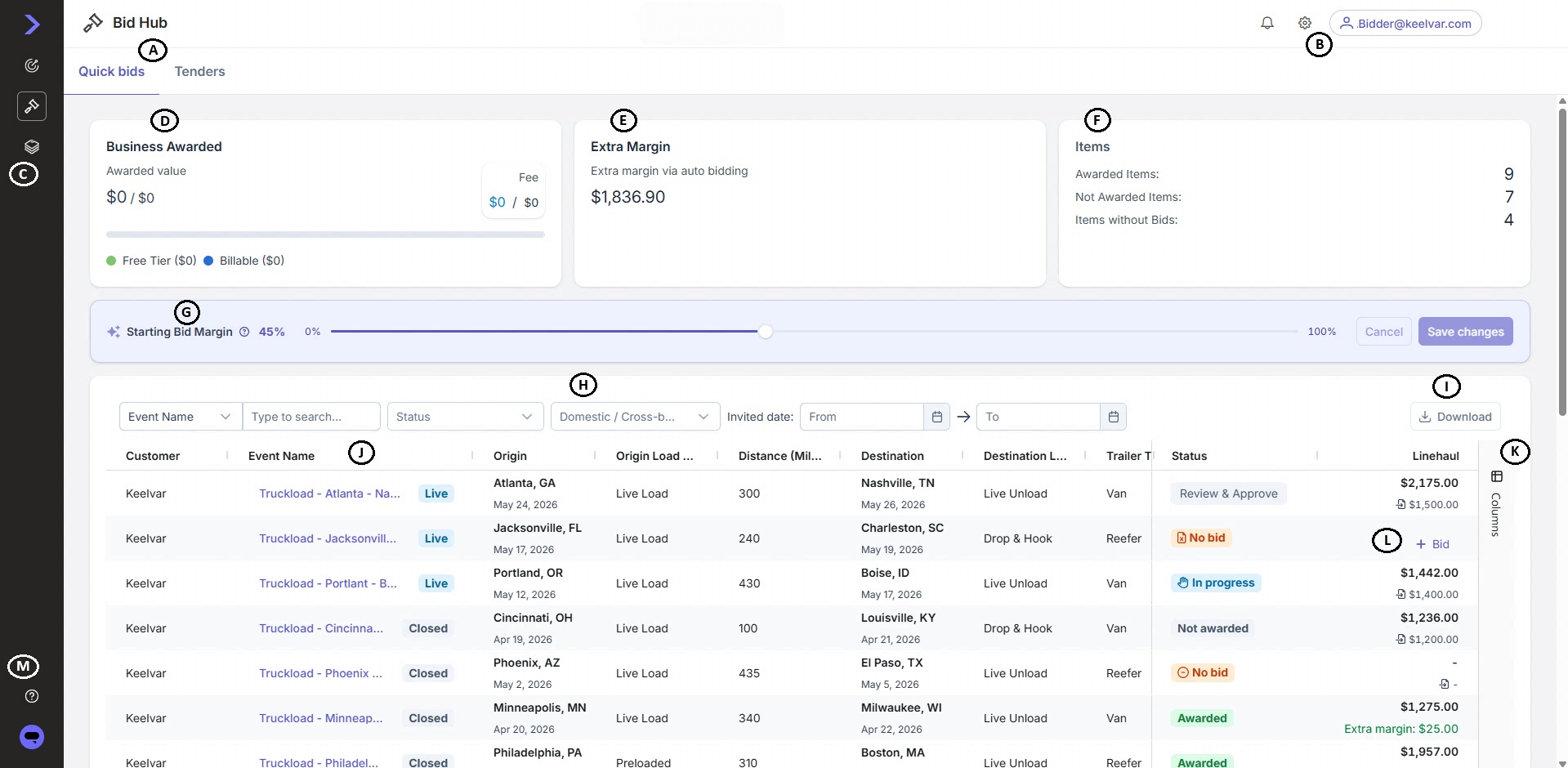Expand the Event Name filter dropdown

(x=181, y=417)
